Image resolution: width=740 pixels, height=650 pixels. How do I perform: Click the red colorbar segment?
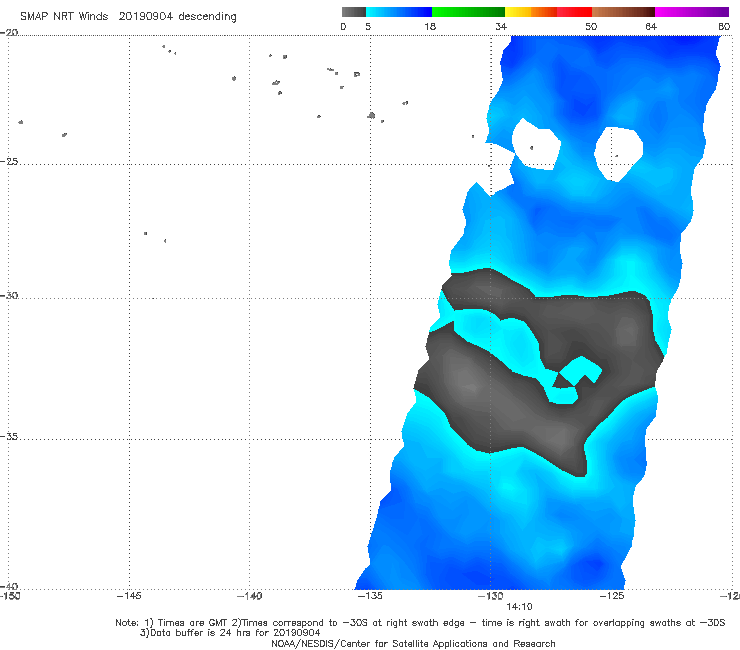574,12
